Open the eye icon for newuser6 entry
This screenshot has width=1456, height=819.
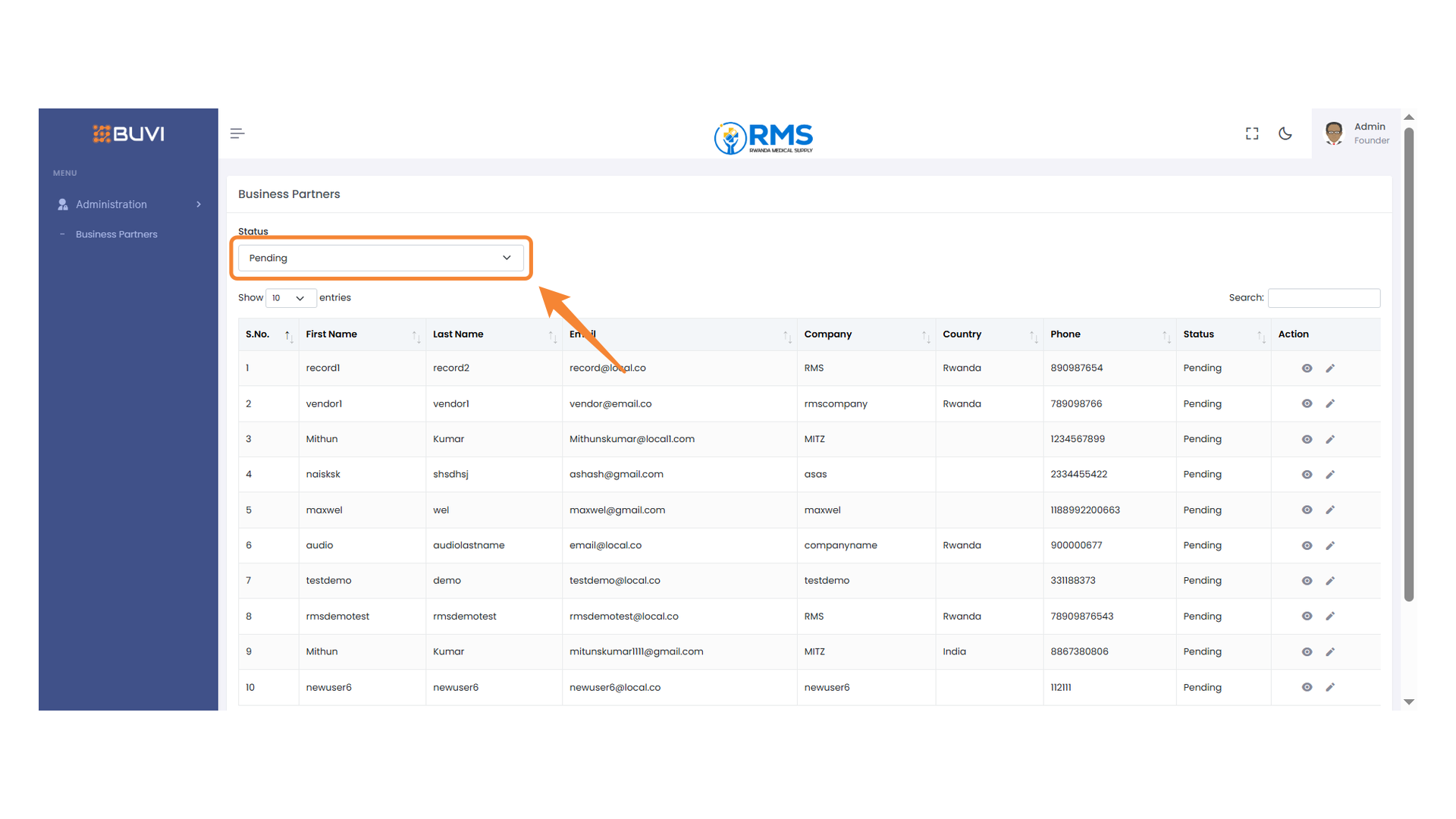point(1307,687)
